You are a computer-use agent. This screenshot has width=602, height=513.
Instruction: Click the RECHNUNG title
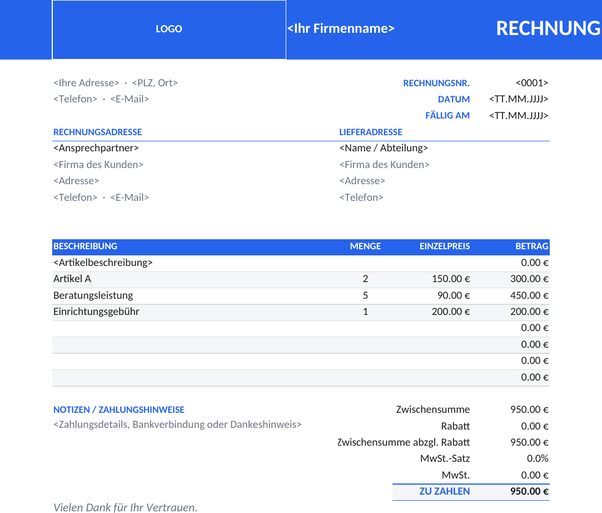548,28
